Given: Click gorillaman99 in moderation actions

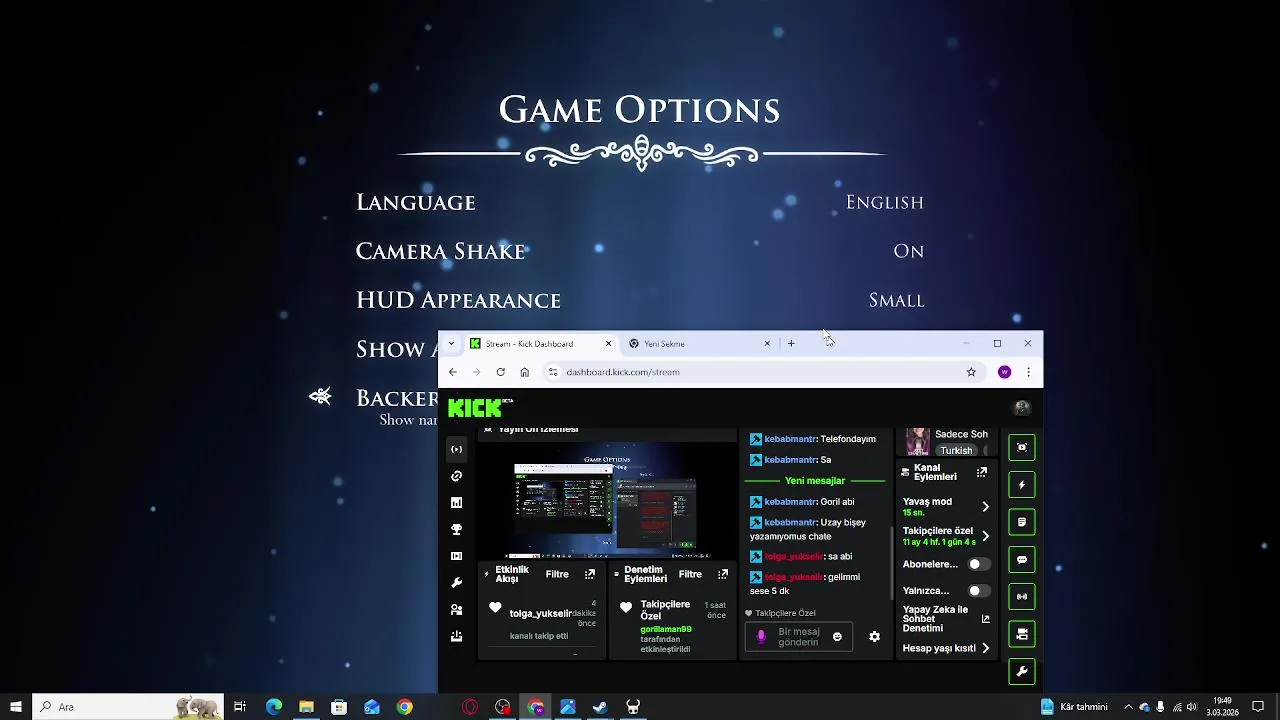Looking at the screenshot, I should pyautogui.click(x=666, y=629).
